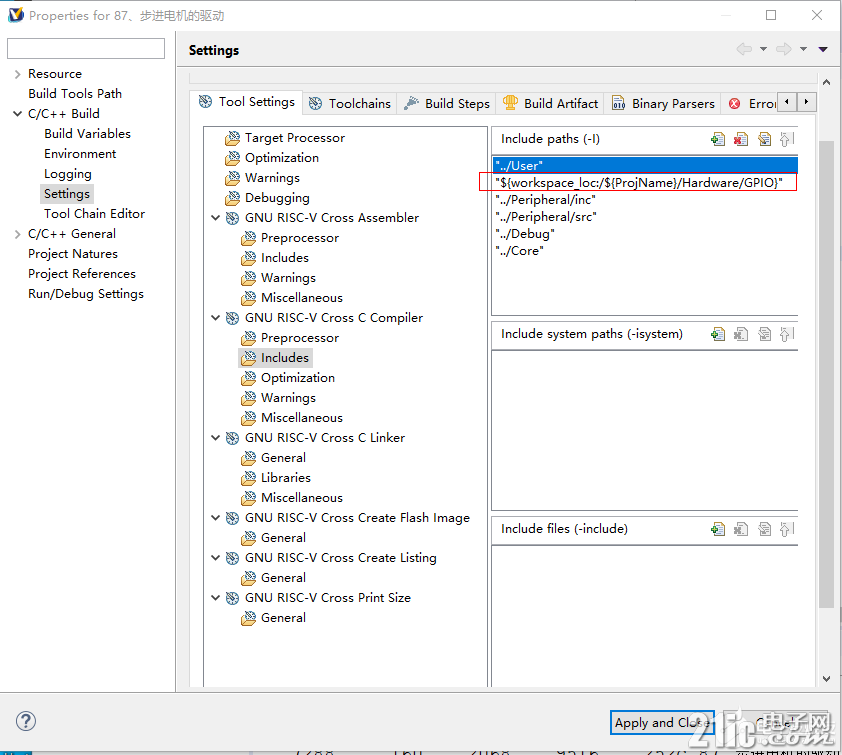Show tabs to the right arrow
The width and height of the screenshot is (842, 755).
coord(806,102)
